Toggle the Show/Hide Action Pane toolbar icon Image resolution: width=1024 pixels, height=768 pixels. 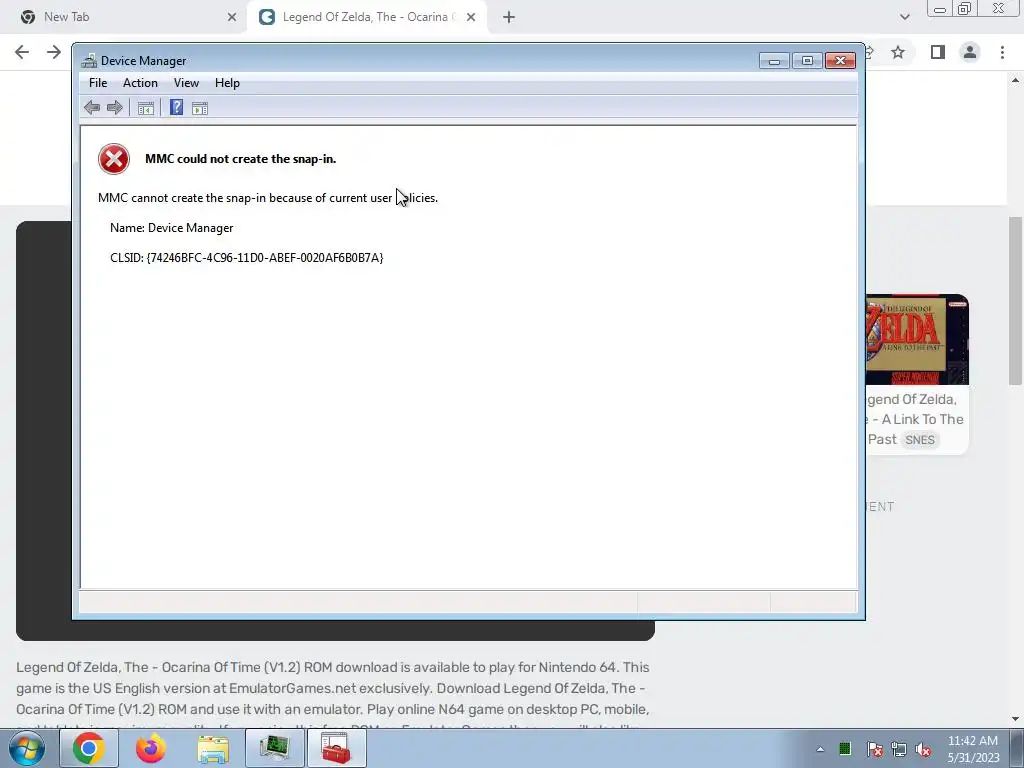click(200, 108)
